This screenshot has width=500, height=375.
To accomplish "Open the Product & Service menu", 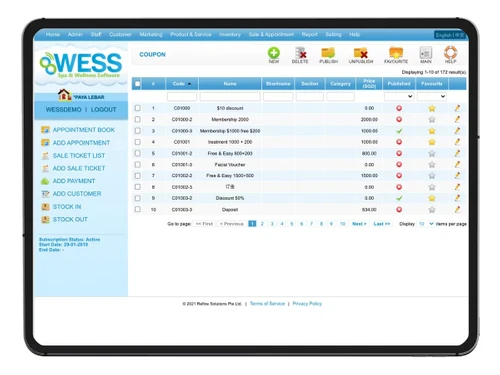I will [191, 34].
